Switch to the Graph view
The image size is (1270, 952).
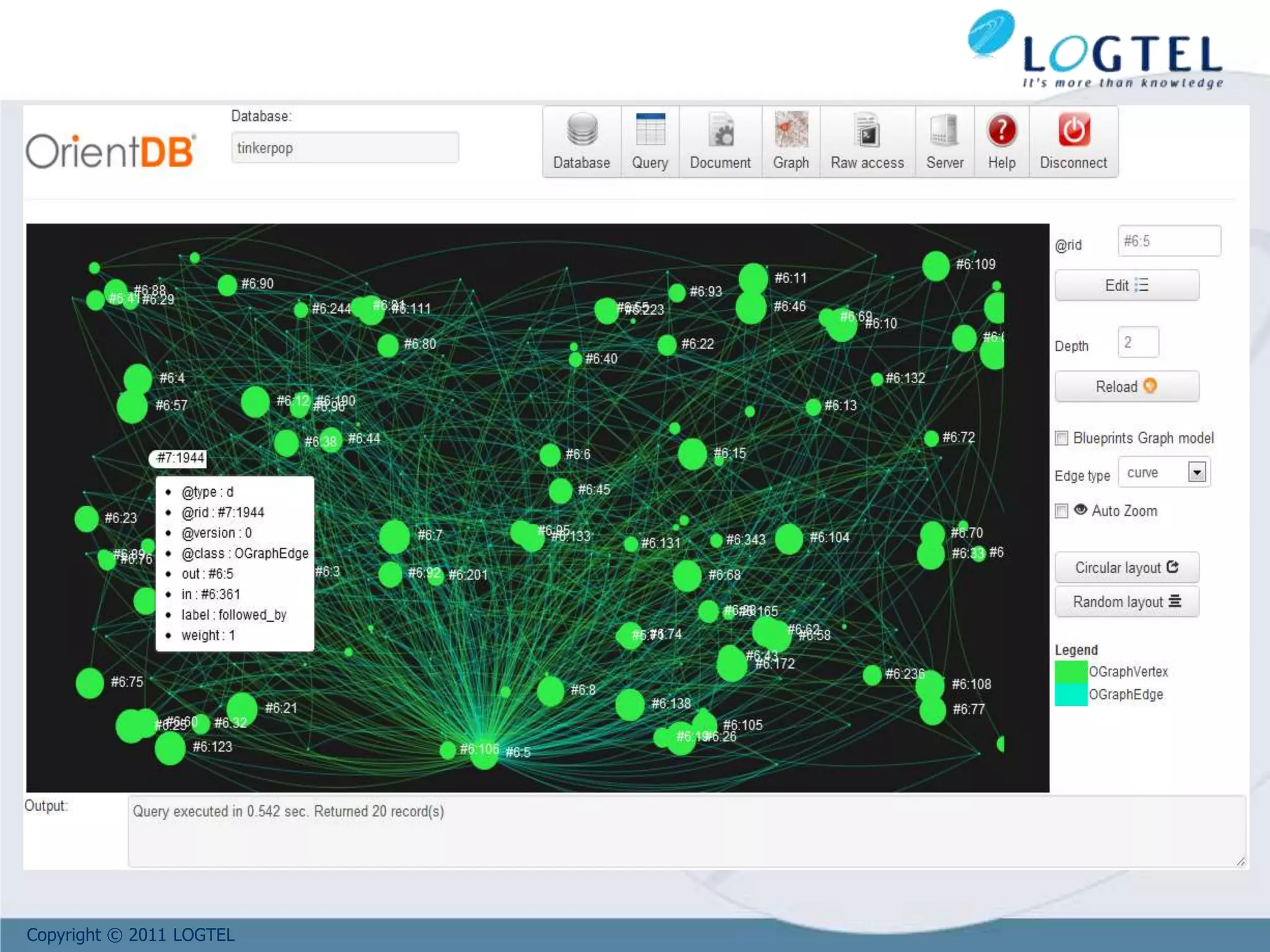pyautogui.click(x=791, y=141)
